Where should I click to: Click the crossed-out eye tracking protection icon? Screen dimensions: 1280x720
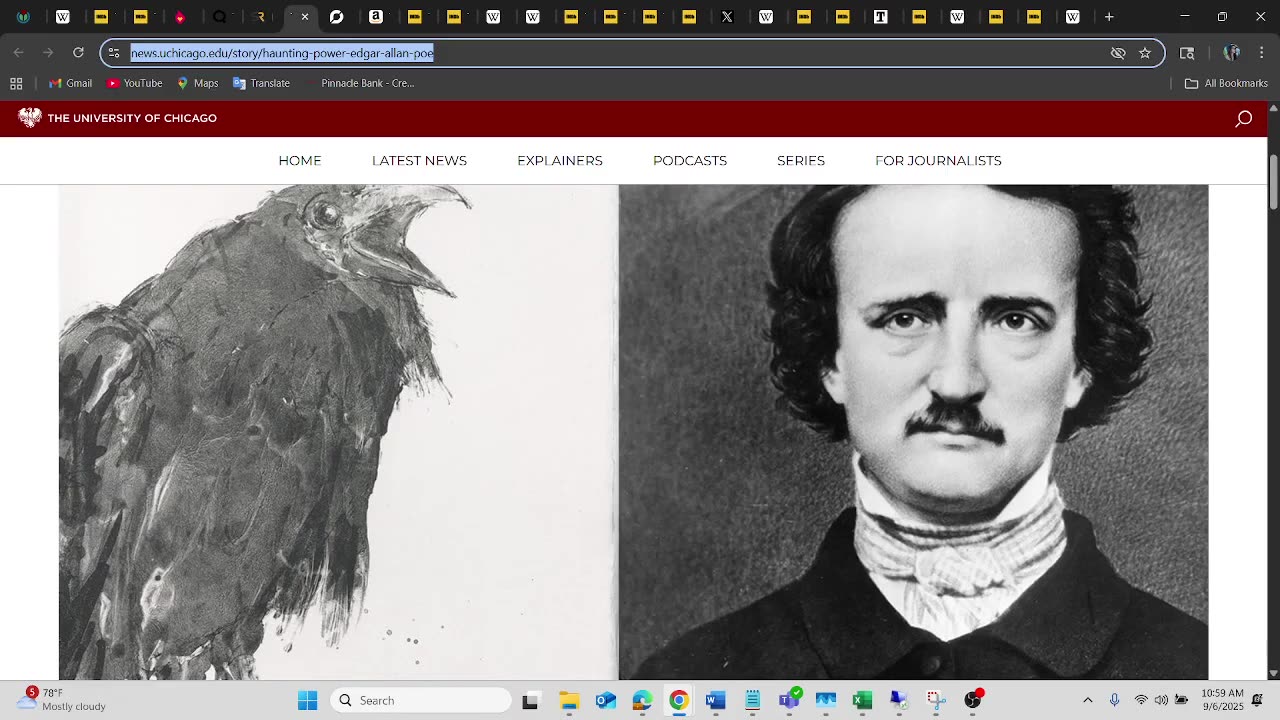1118,53
